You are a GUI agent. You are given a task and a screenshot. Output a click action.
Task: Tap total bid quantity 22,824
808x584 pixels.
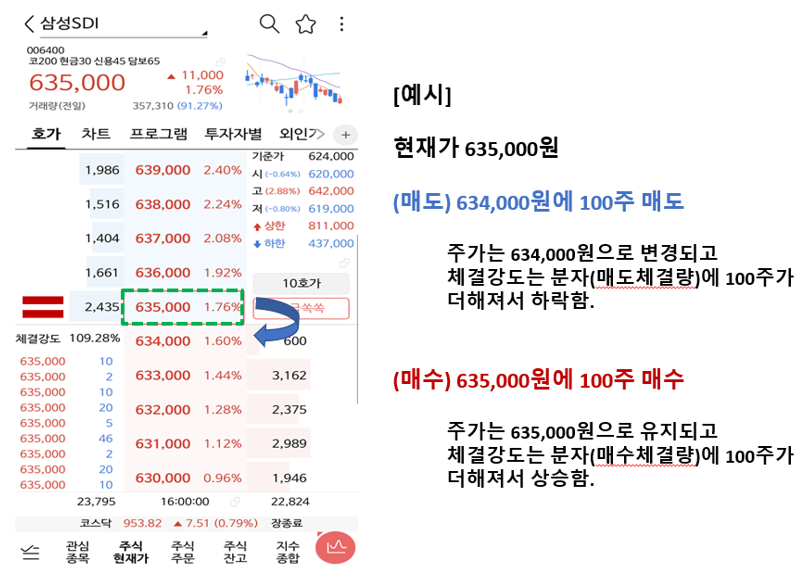[290, 502]
